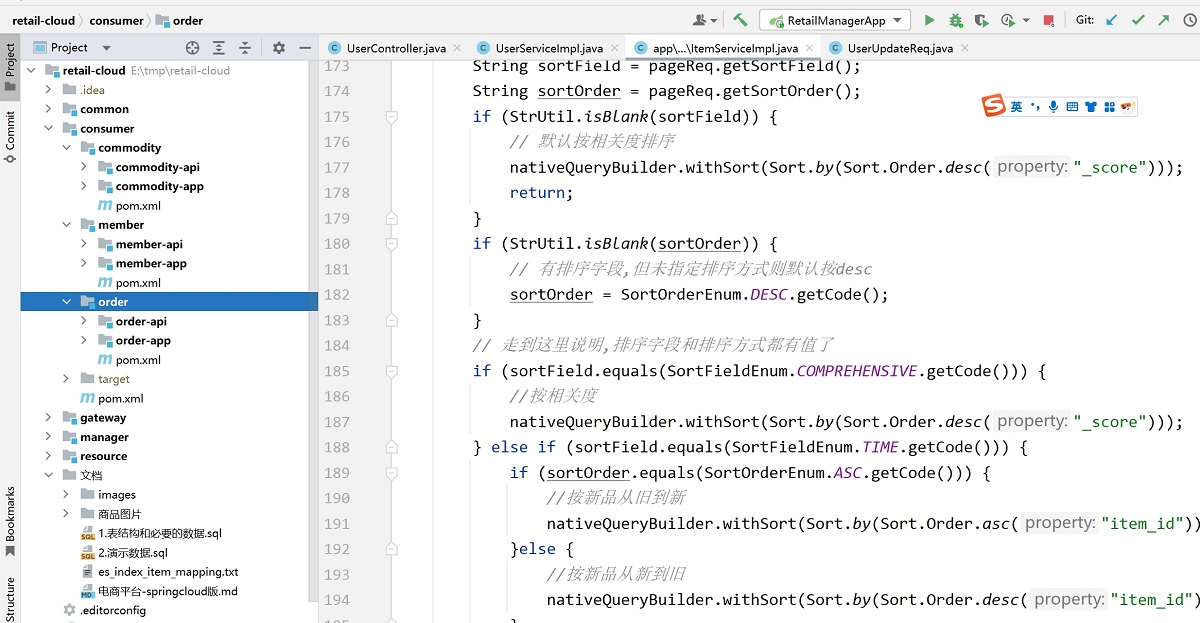Toggle code fold at line 185

[x=392, y=371]
